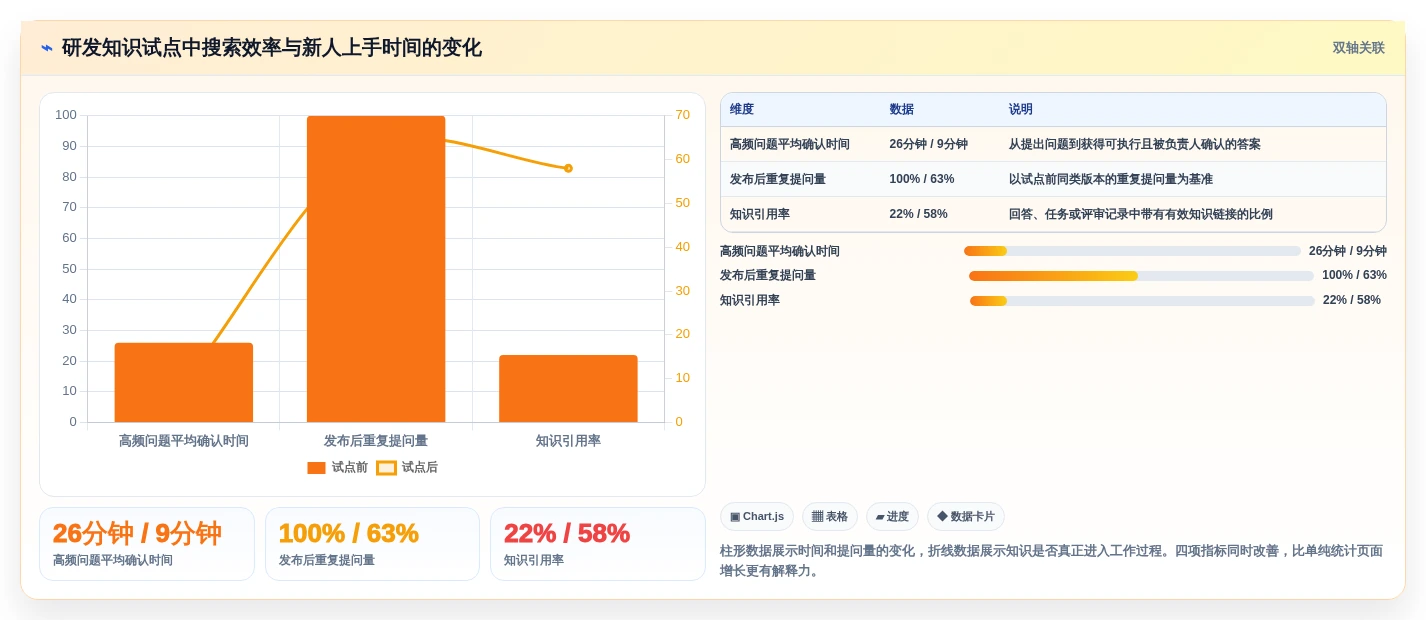This screenshot has height=620, width=1426.
Task: Click x-axis label 发布后重复提问量
Action: tap(376, 440)
